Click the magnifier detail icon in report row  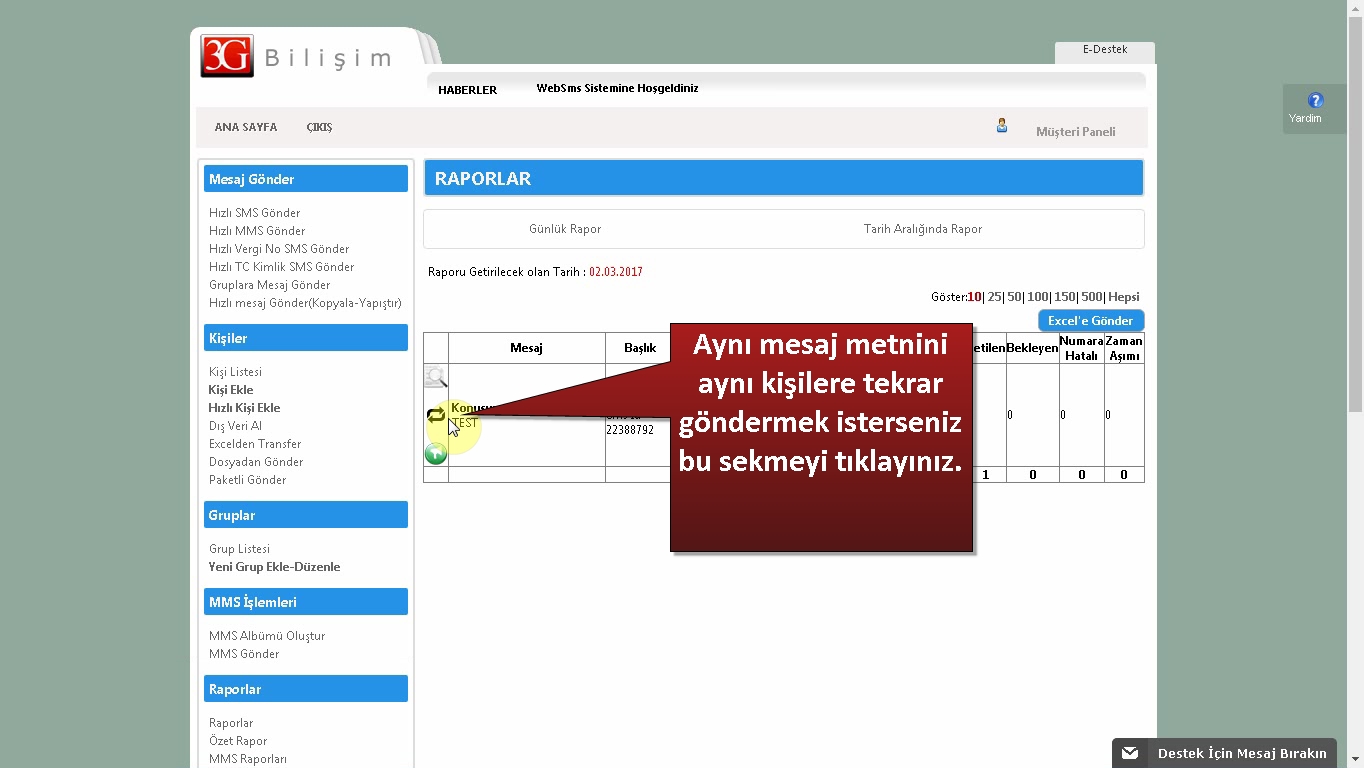(x=435, y=377)
